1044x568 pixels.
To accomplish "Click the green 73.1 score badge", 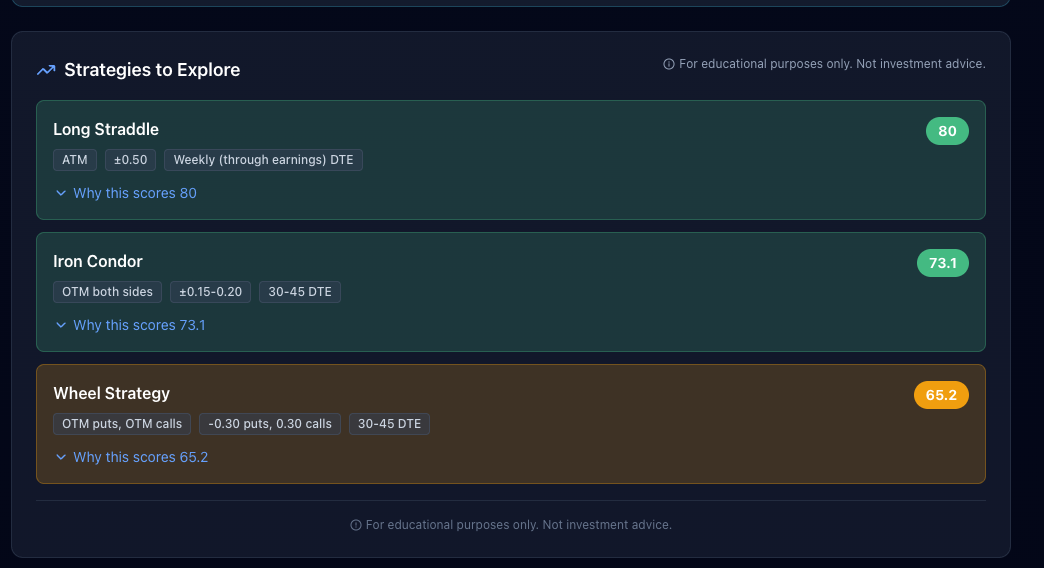I will click(x=942, y=263).
